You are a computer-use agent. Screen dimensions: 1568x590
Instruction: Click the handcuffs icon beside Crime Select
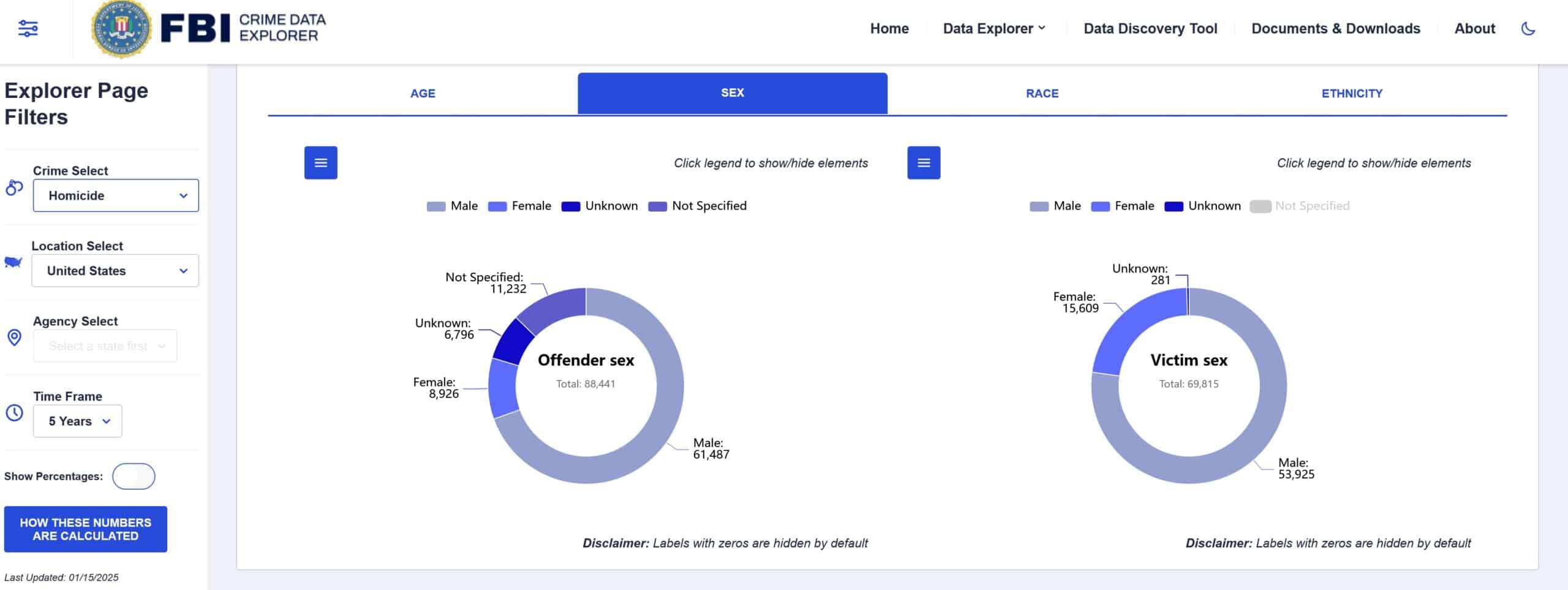(14, 188)
